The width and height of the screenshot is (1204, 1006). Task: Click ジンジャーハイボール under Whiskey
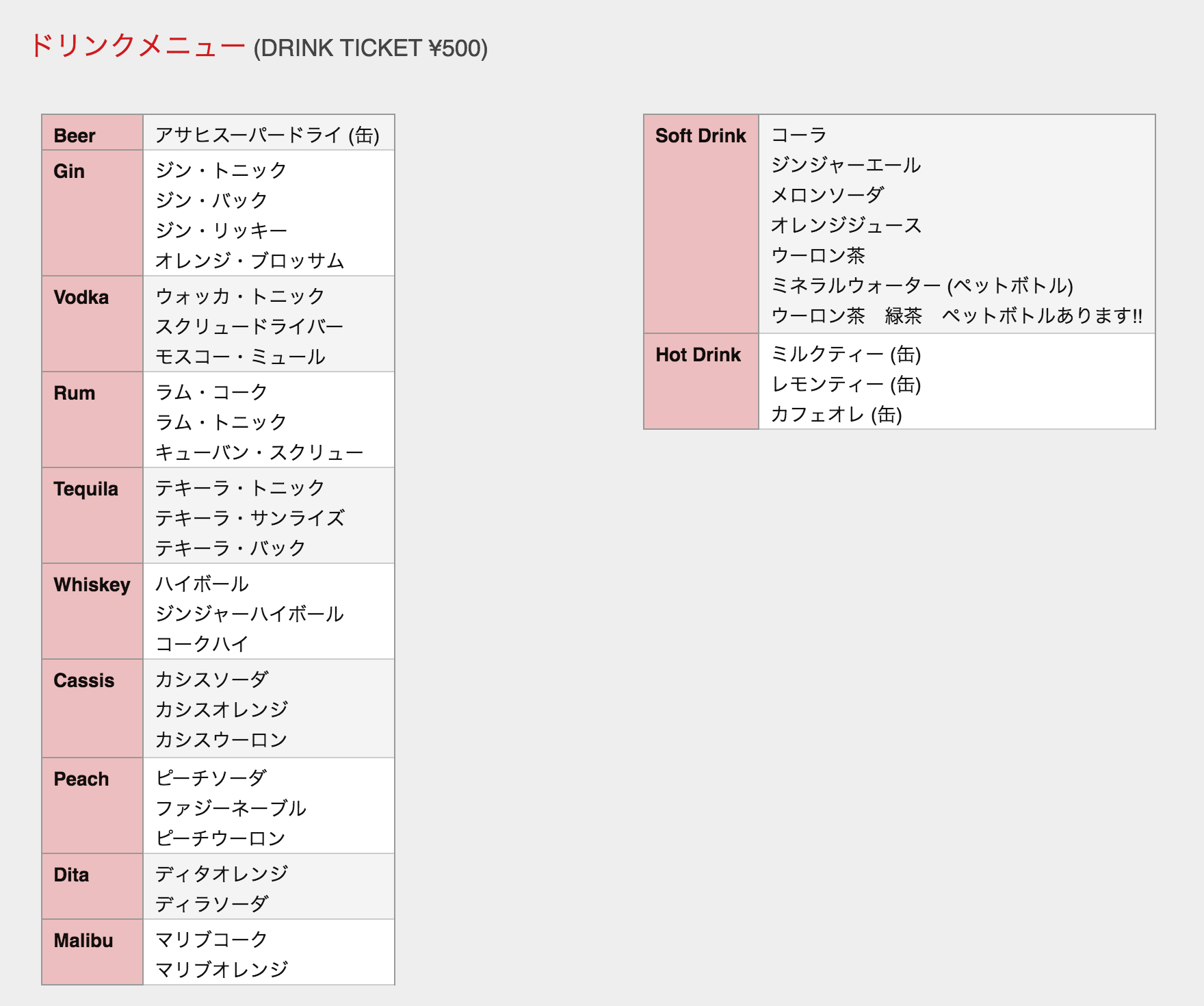tap(249, 614)
